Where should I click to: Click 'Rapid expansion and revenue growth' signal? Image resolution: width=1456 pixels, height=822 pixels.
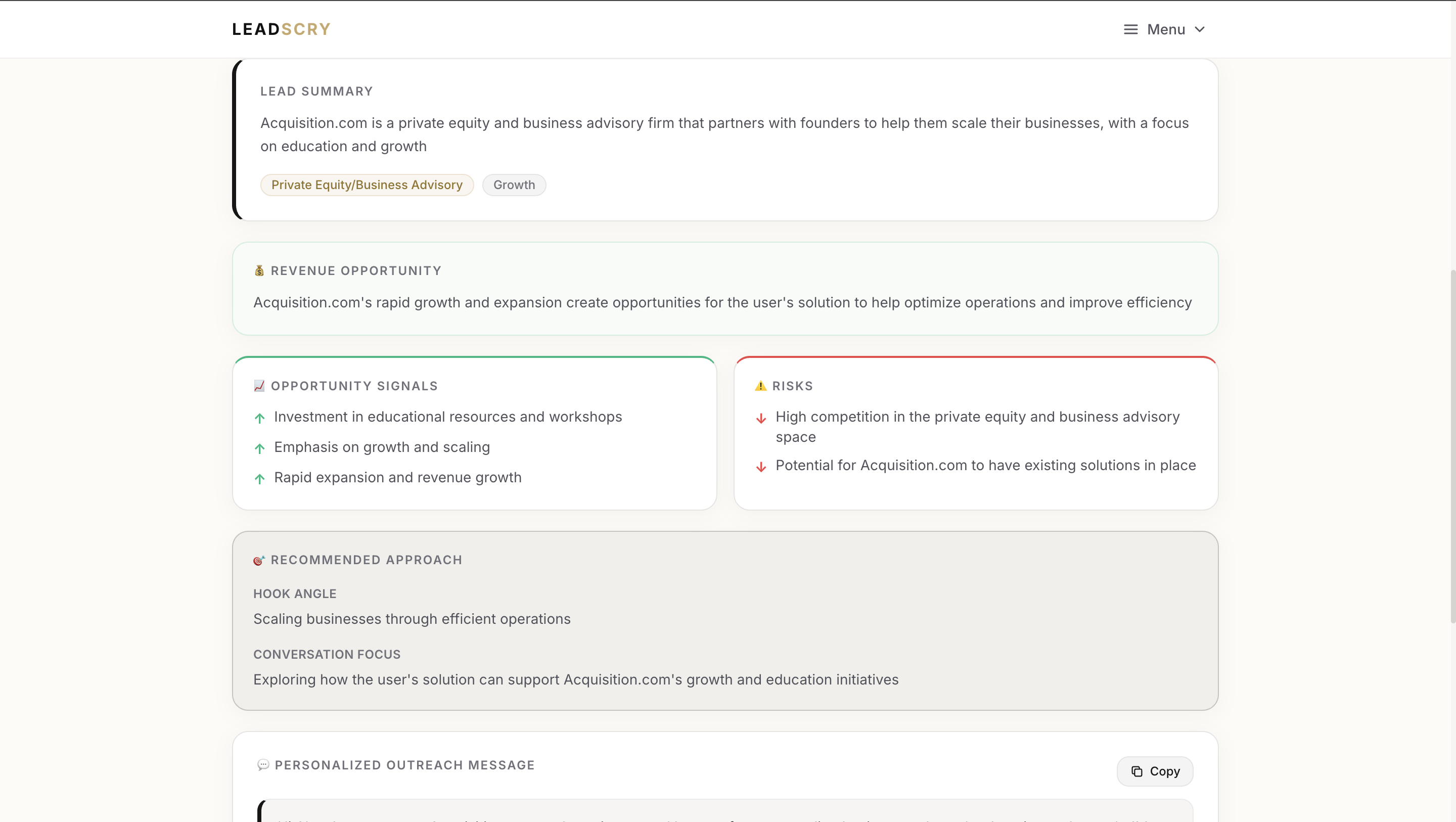tap(398, 478)
